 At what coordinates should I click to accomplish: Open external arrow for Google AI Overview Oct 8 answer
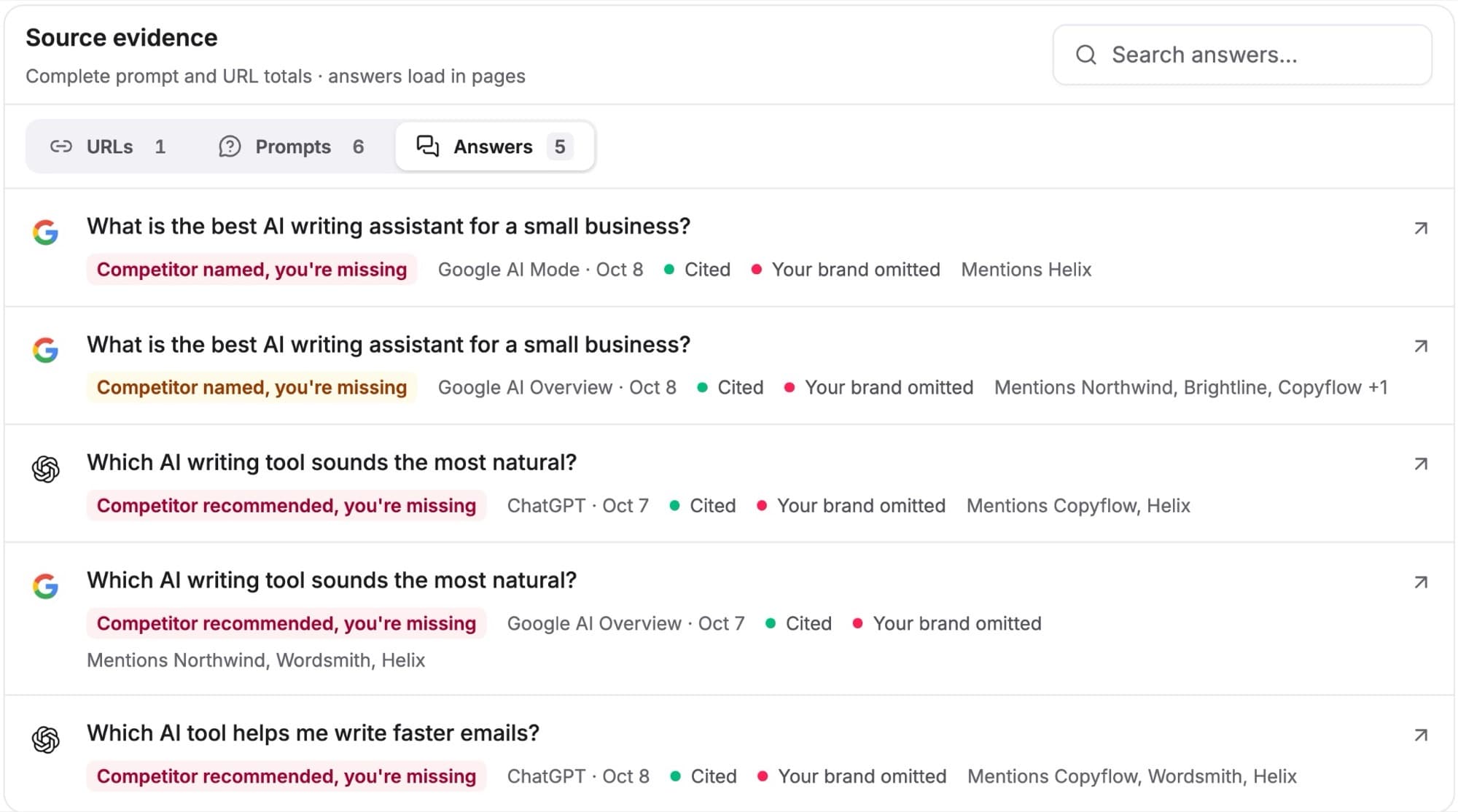(1421, 346)
